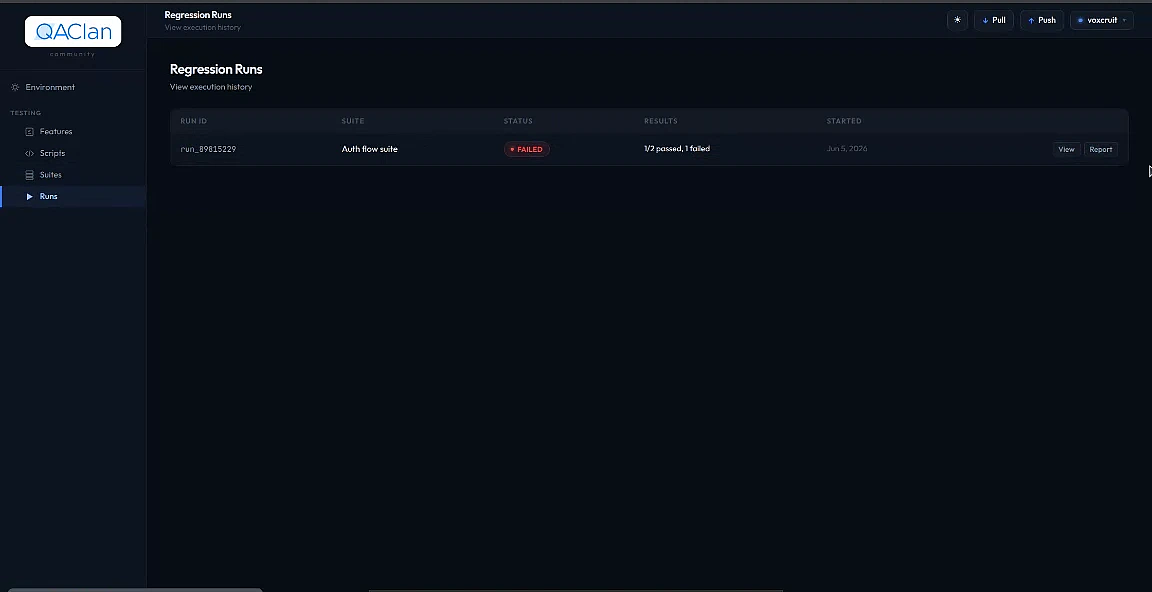The height and width of the screenshot is (592, 1152).
Task: Click the Pull button
Action: 994,21
